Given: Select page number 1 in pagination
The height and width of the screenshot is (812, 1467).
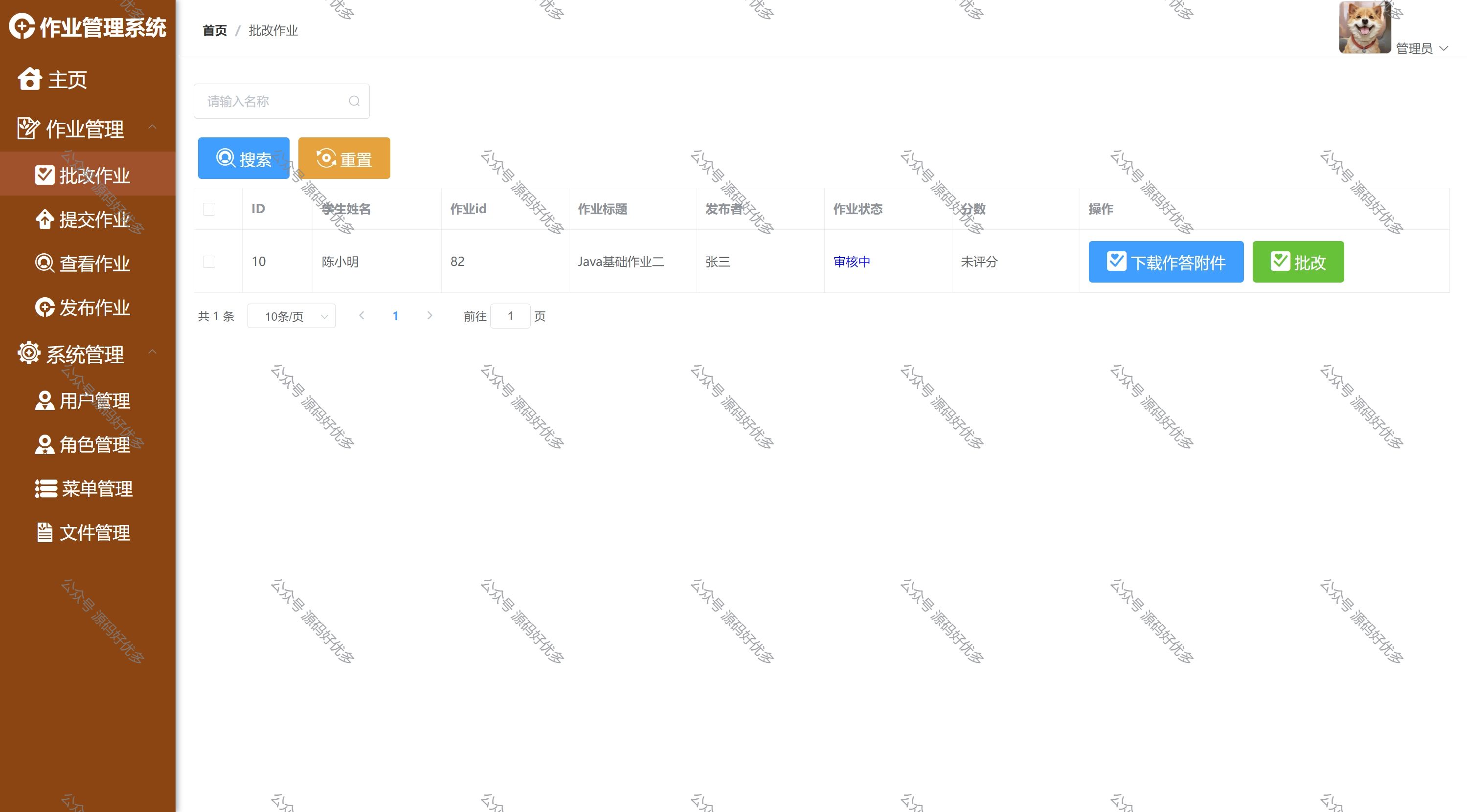Looking at the screenshot, I should 395,316.
